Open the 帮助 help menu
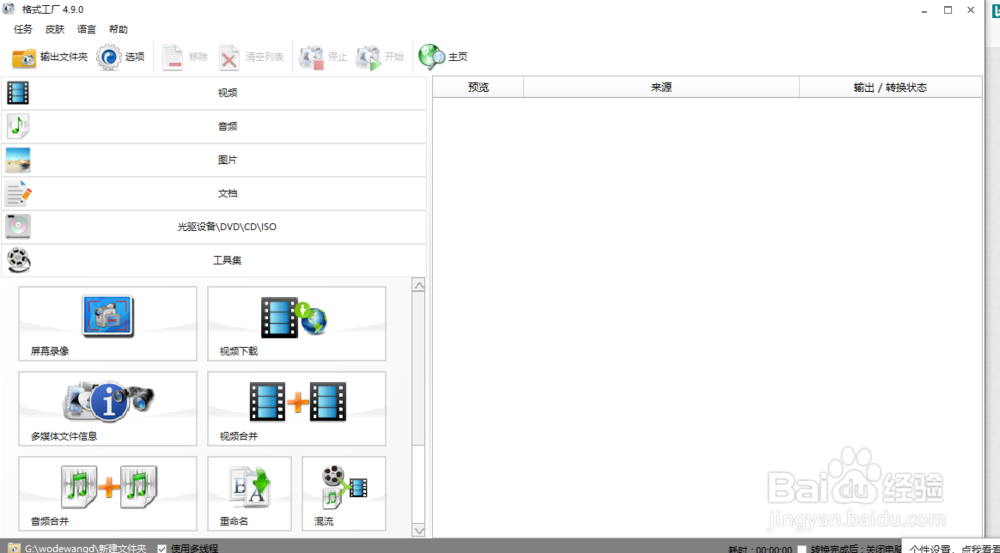The width and height of the screenshot is (1000, 553). [x=119, y=29]
